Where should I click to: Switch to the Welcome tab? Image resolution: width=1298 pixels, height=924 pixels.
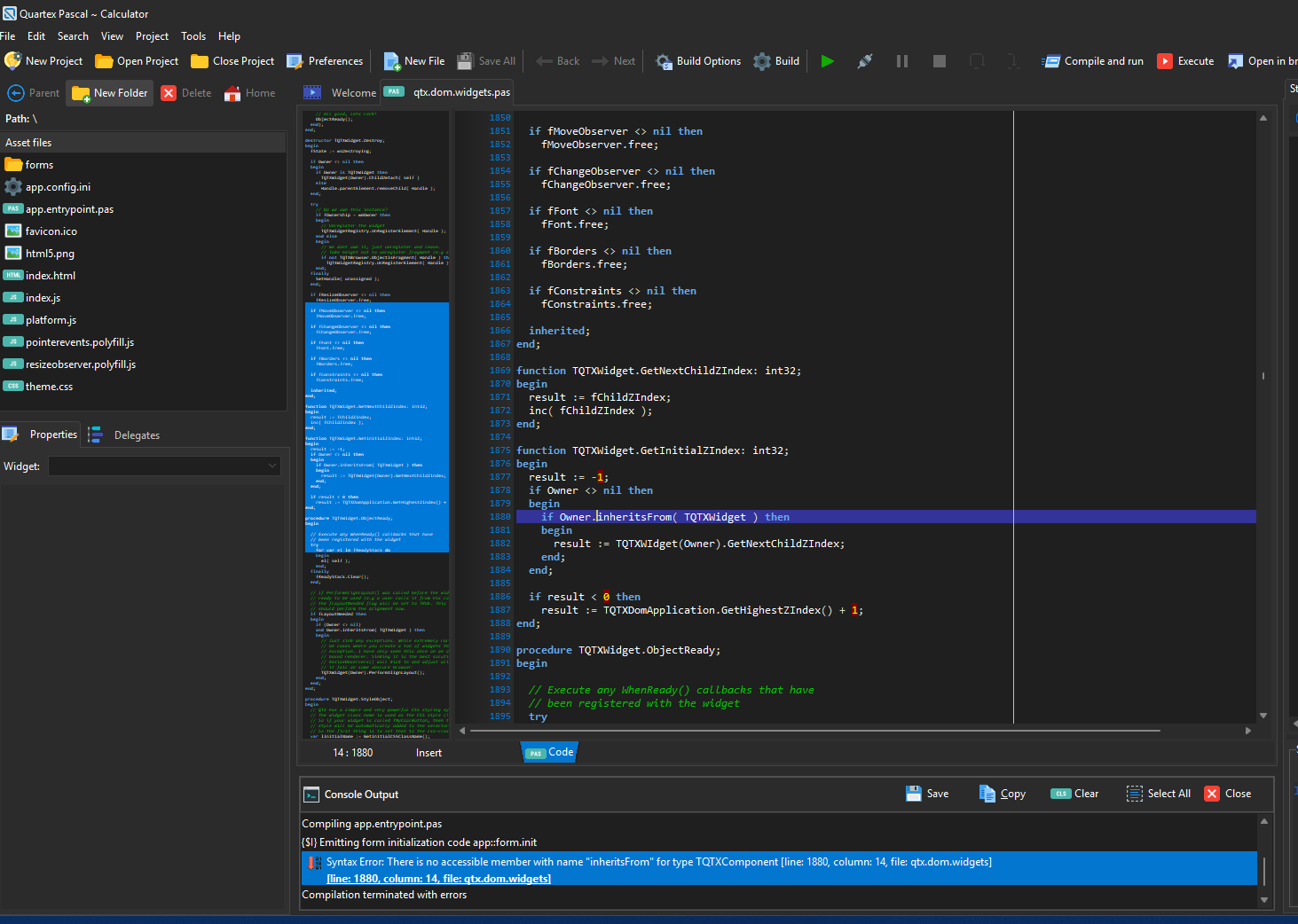(x=352, y=93)
